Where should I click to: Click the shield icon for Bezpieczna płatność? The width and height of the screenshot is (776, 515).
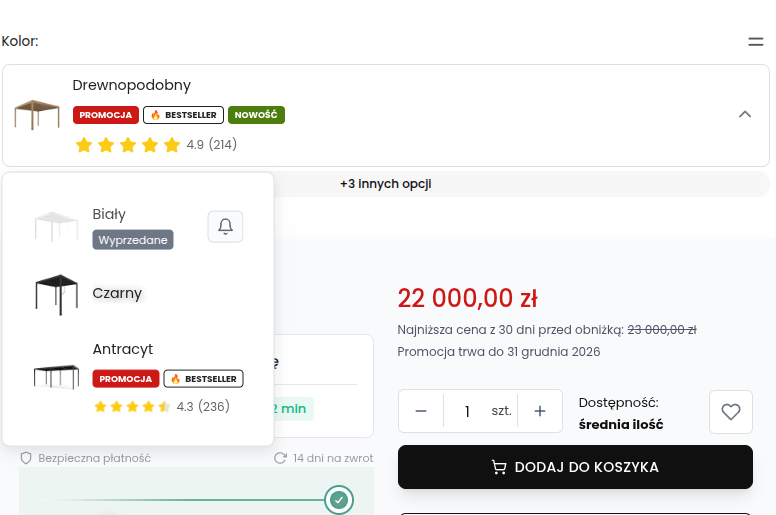26,458
